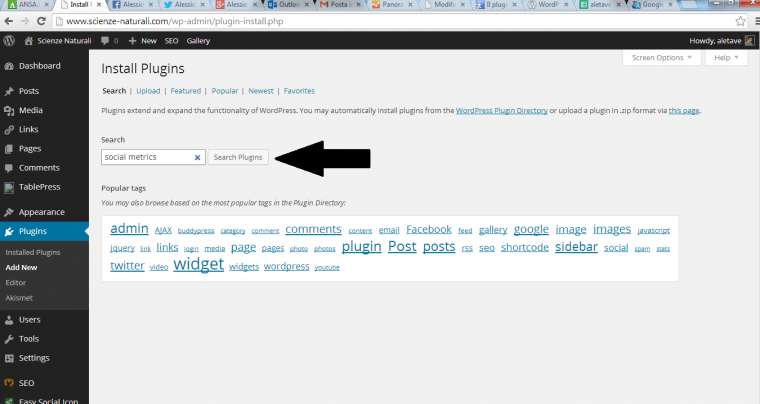The image size is (760, 404).
Task: Click the 'sidebar' popular tag
Action: coord(576,247)
